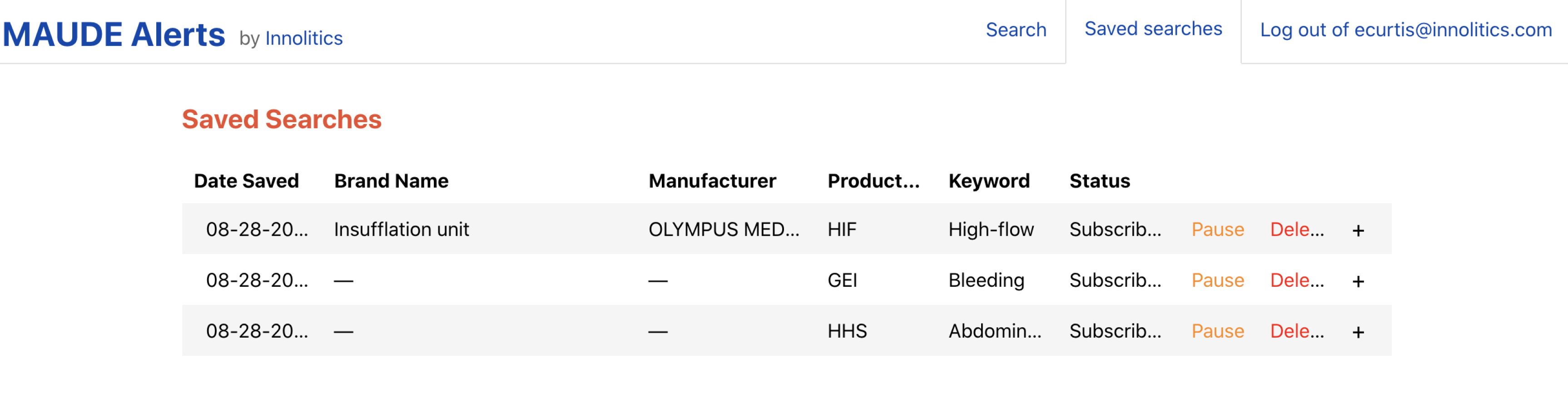Image resolution: width=1568 pixels, height=409 pixels.
Task: Visit the Innolitics link in header
Action: coord(304,38)
